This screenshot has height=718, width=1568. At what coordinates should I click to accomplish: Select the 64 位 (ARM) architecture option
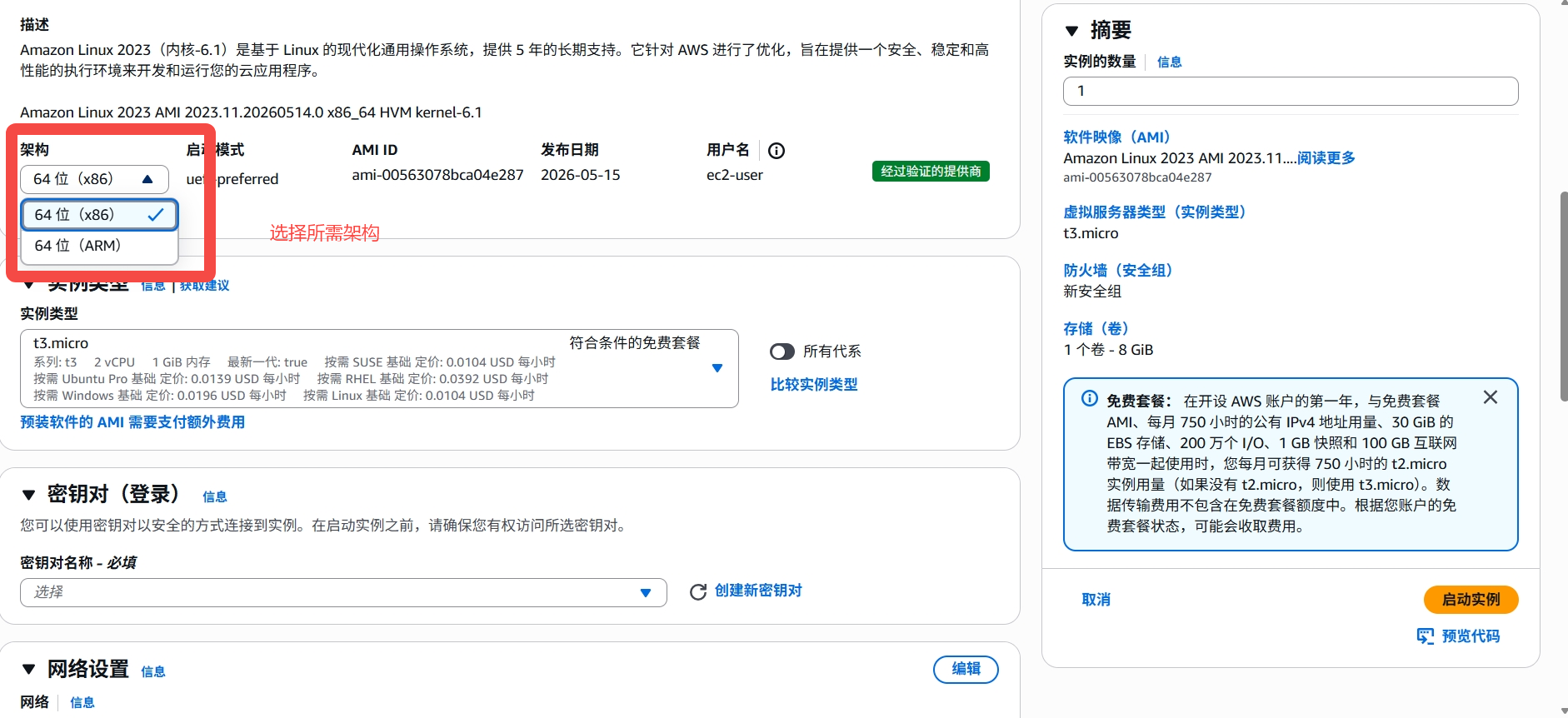tap(99, 246)
